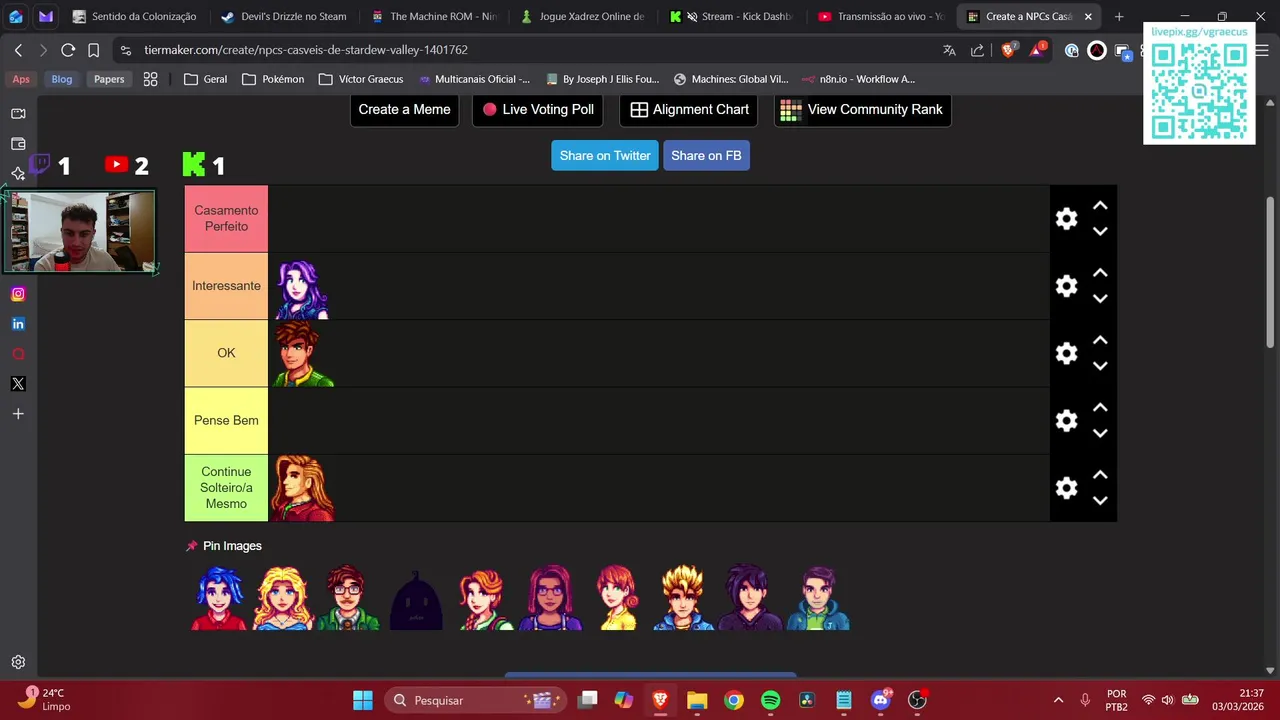Open the Alignment Chart
Image resolution: width=1280 pixels, height=720 pixels.
pos(689,110)
